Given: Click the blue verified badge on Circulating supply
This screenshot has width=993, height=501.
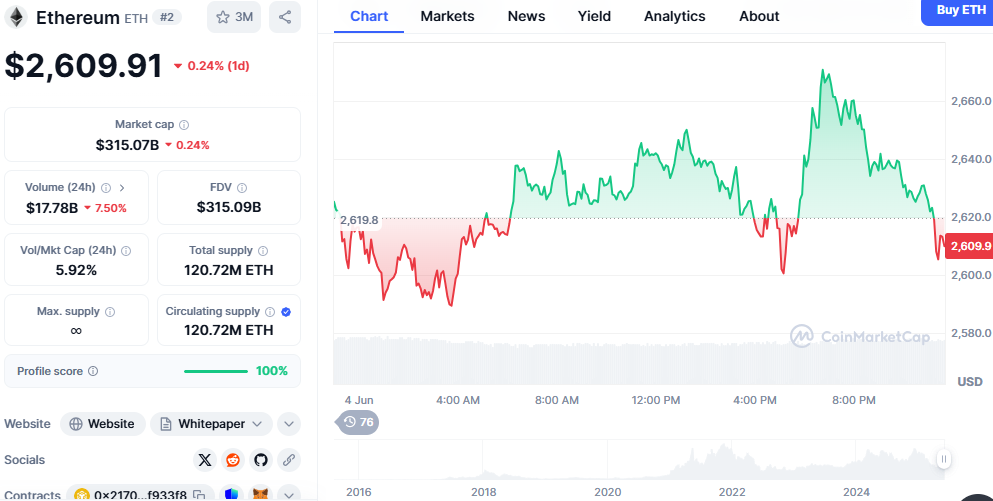Looking at the screenshot, I should 286,312.
